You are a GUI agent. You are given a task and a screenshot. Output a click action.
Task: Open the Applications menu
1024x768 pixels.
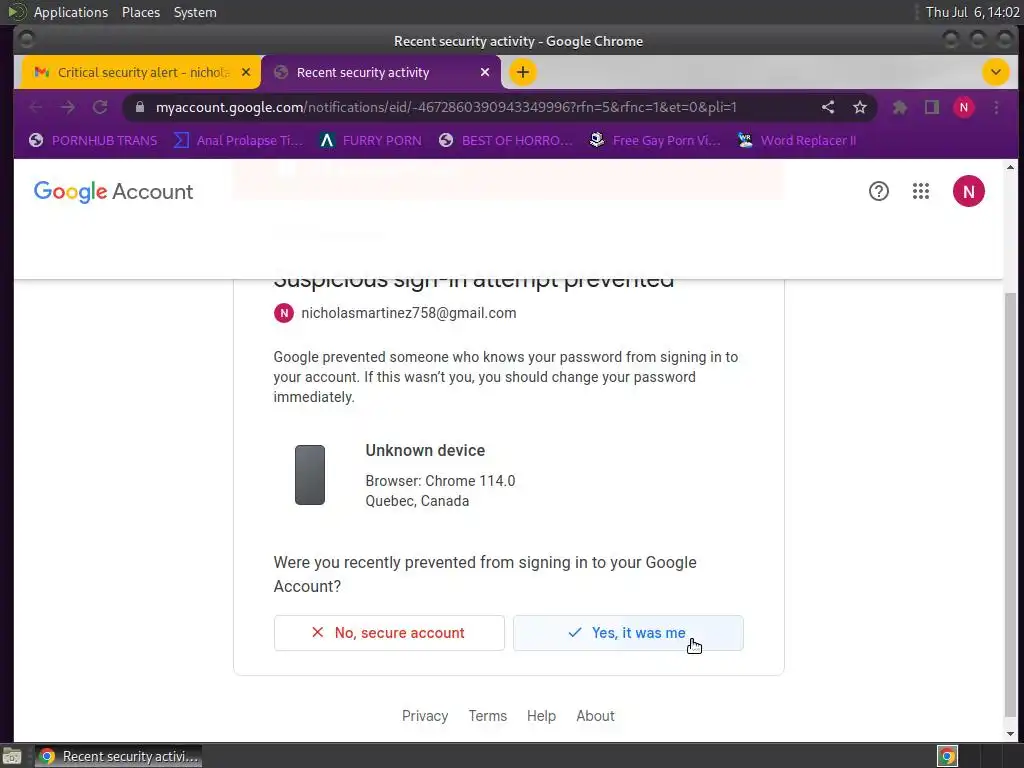71,12
